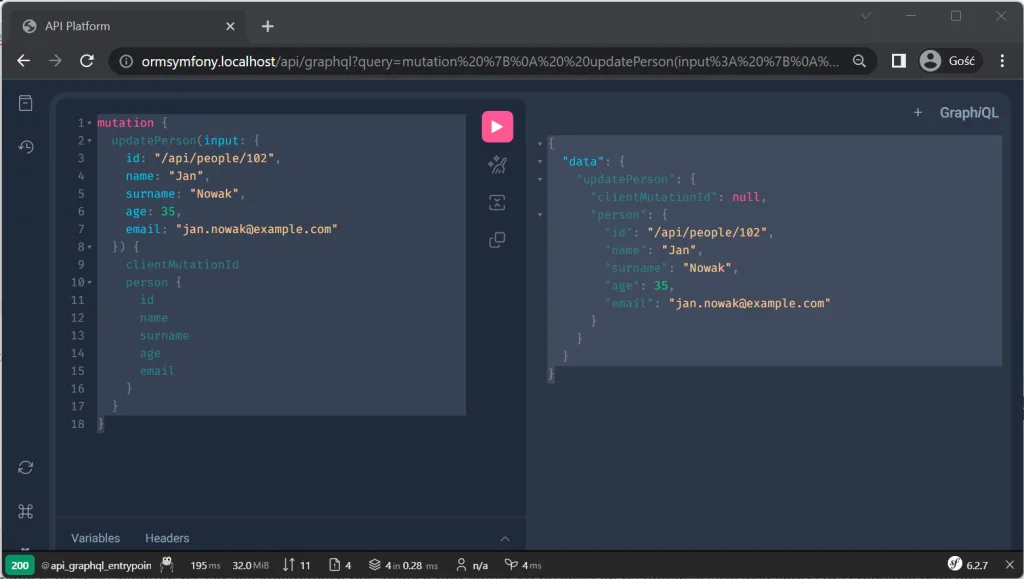Show the query history panel
This screenshot has height=579, width=1024.
[25, 147]
